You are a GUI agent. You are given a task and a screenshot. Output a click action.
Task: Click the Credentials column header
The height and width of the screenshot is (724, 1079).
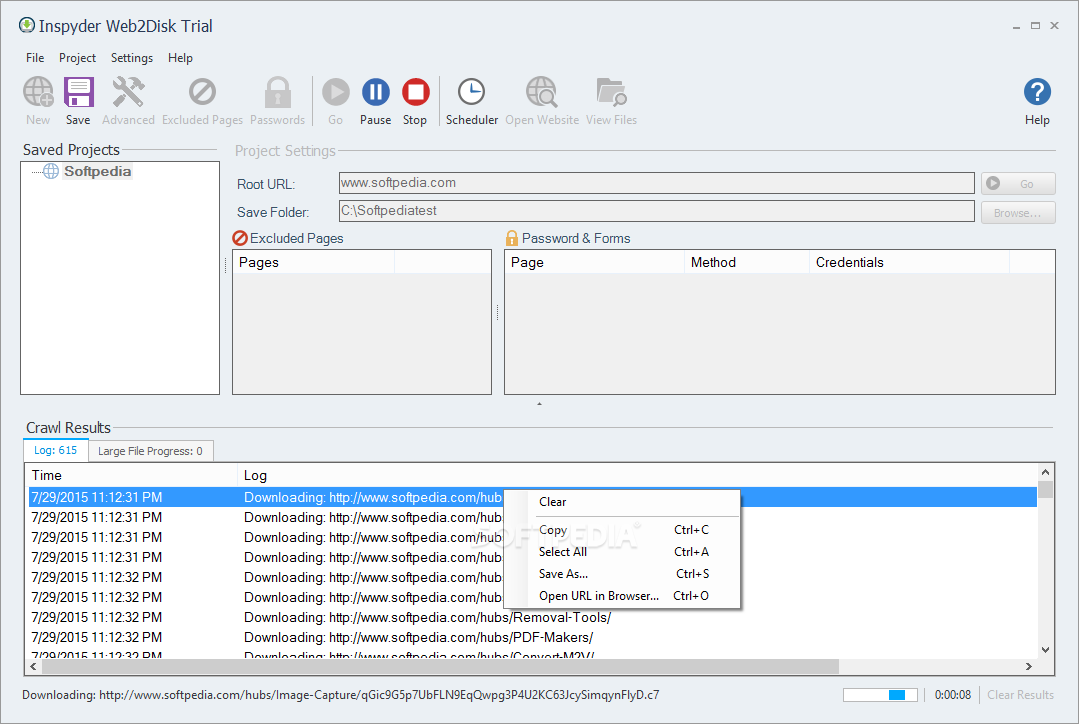pos(909,262)
